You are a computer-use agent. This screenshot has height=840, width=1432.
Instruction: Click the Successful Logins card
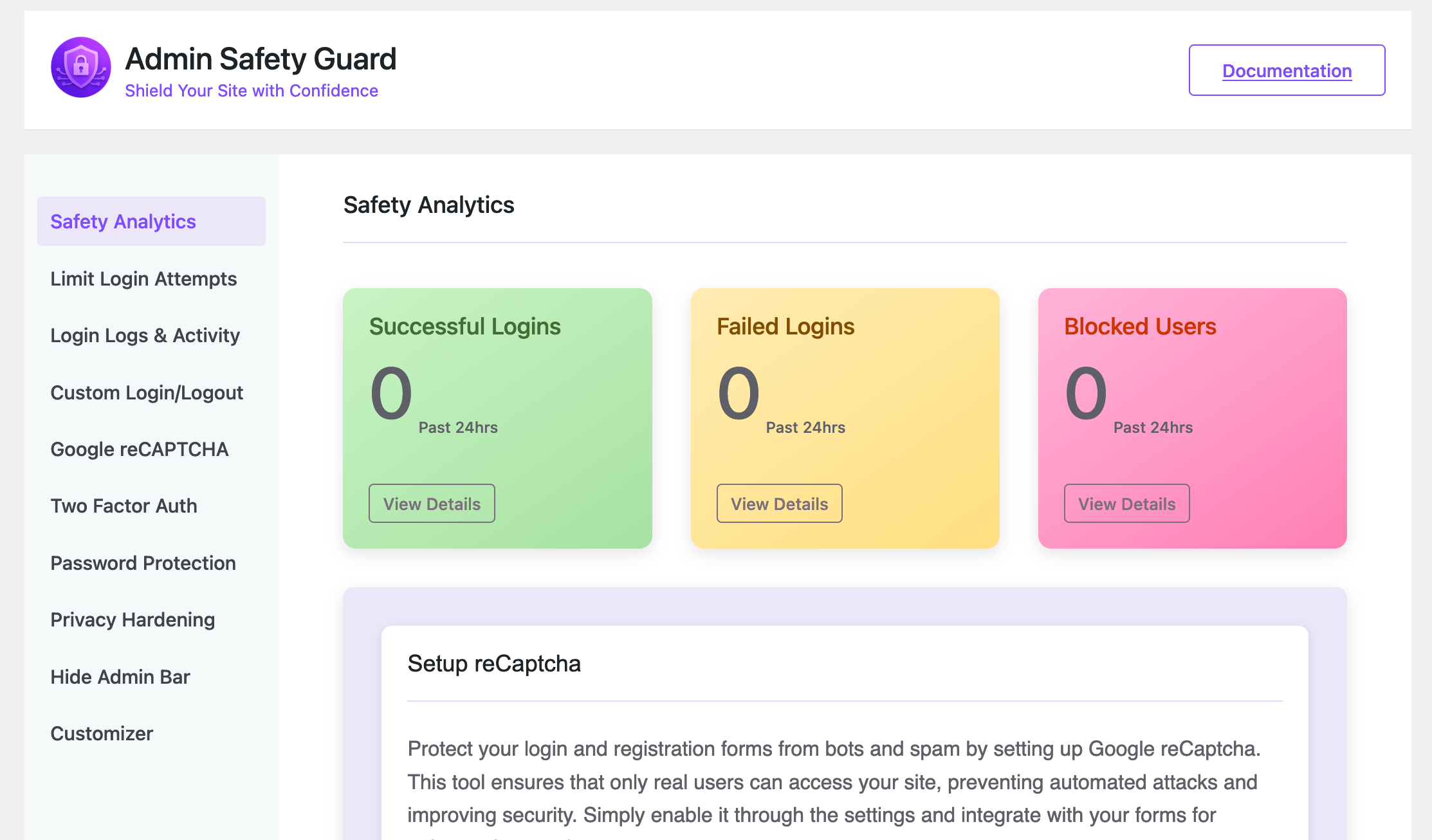pyautogui.click(x=497, y=418)
